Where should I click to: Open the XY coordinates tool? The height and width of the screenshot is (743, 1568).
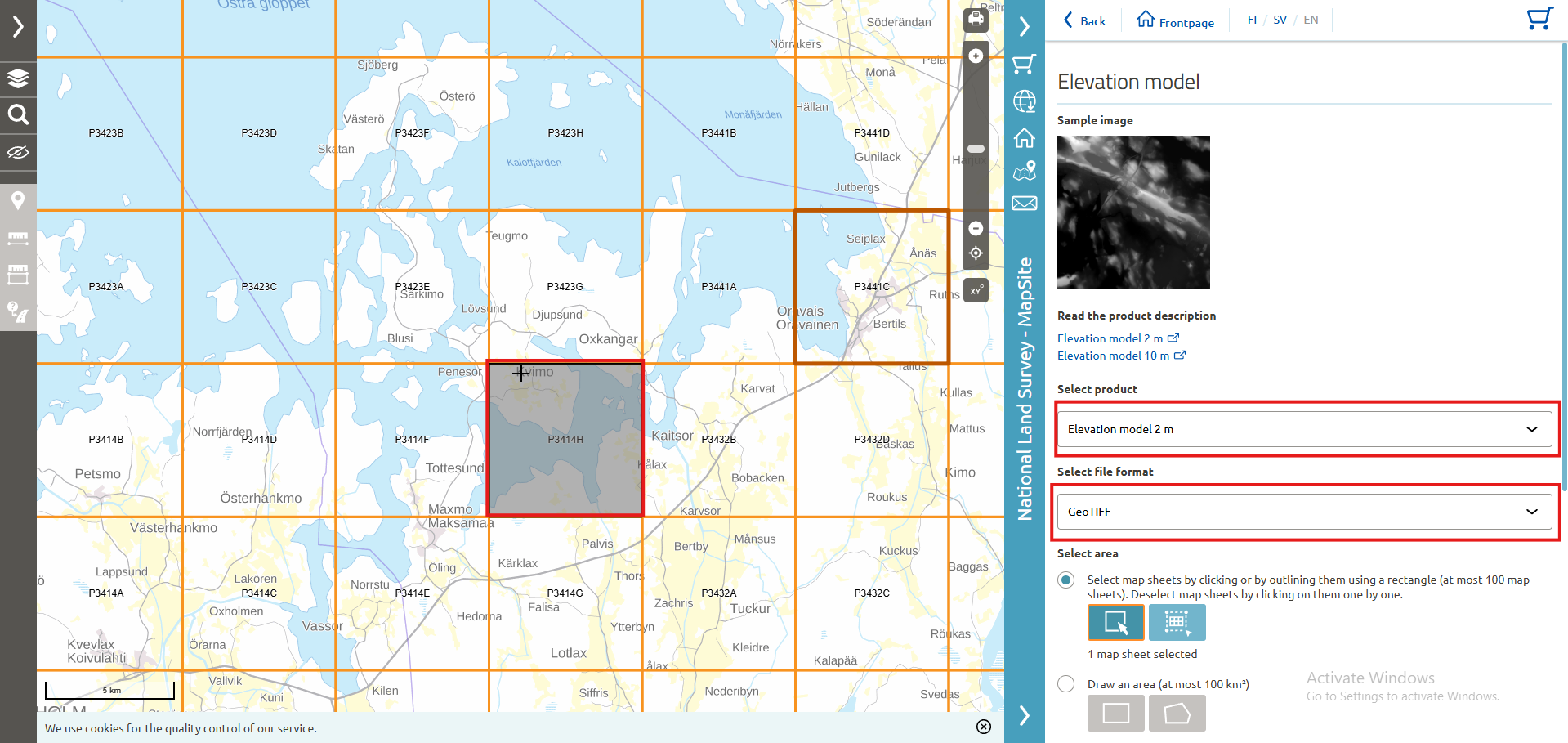pos(976,290)
